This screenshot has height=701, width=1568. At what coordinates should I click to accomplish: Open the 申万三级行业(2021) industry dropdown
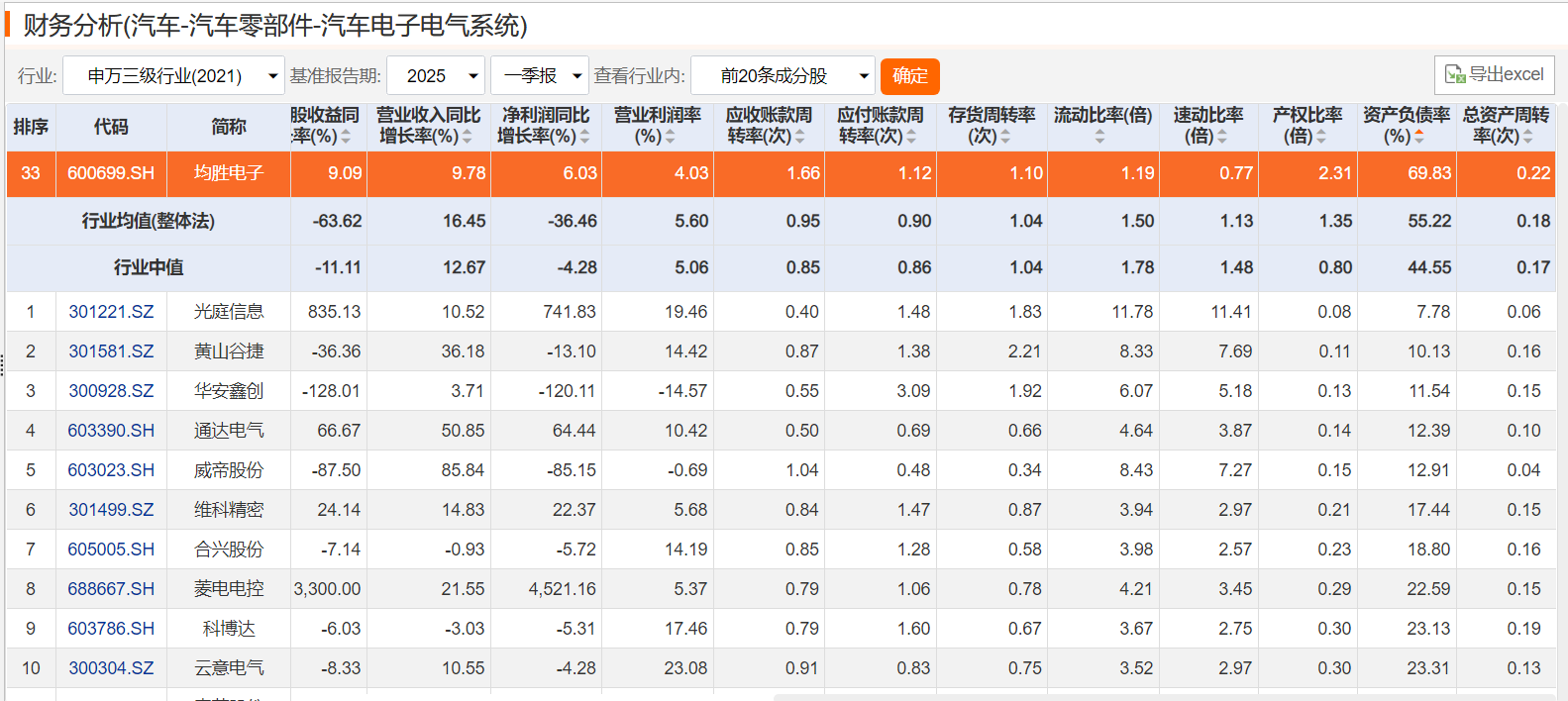173,75
